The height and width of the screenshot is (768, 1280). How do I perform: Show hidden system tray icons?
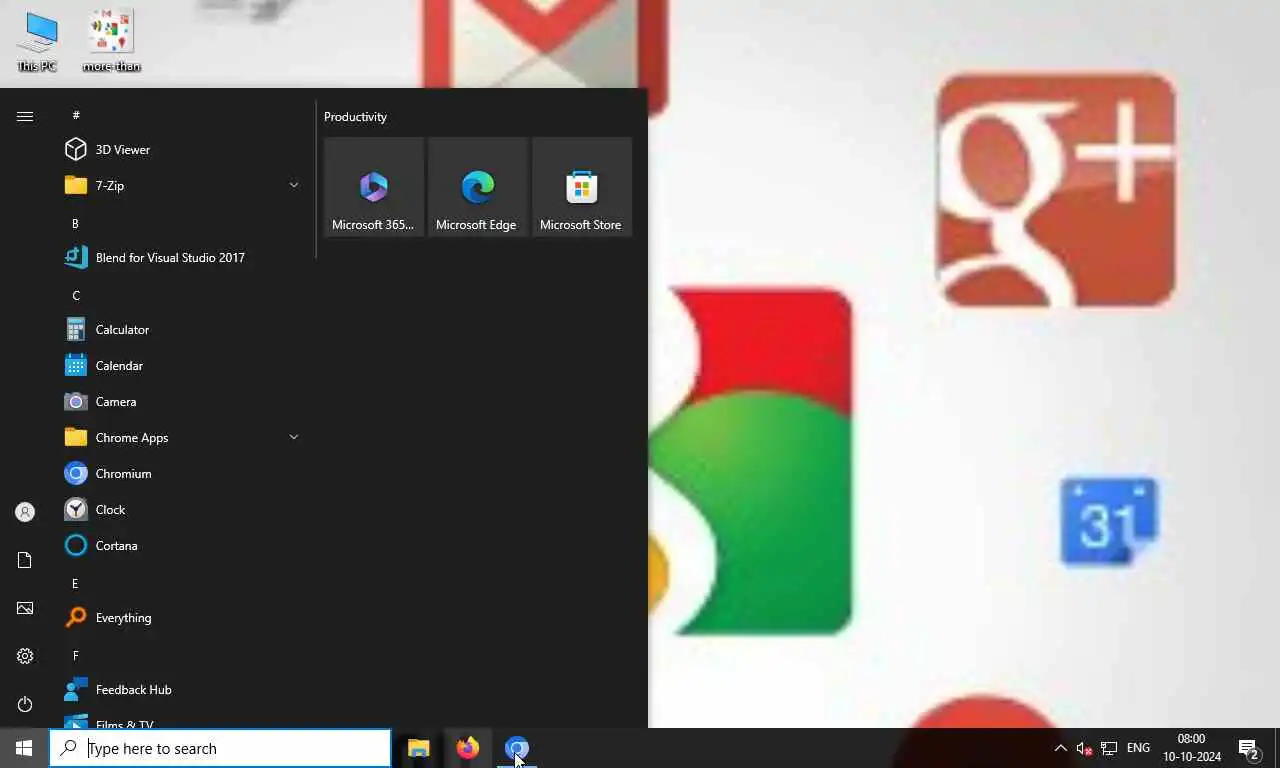pyautogui.click(x=1060, y=748)
